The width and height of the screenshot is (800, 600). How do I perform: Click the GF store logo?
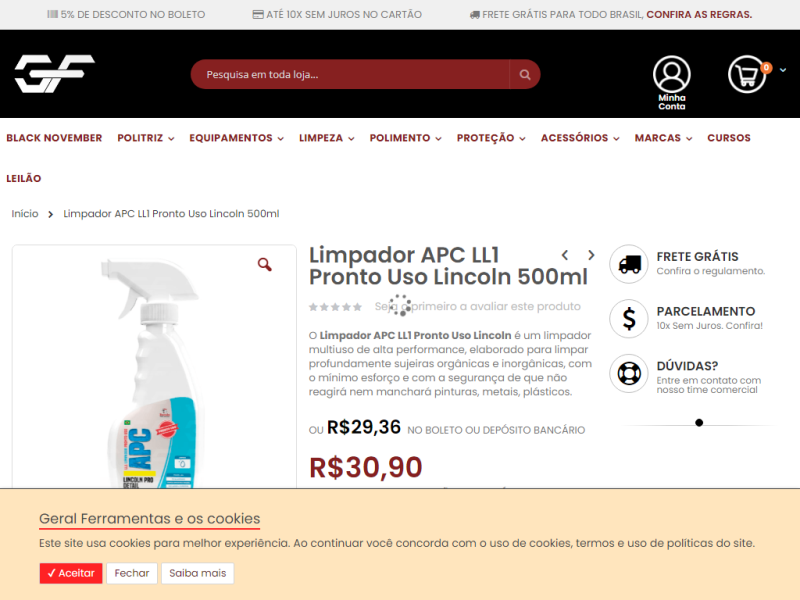(x=55, y=73)
